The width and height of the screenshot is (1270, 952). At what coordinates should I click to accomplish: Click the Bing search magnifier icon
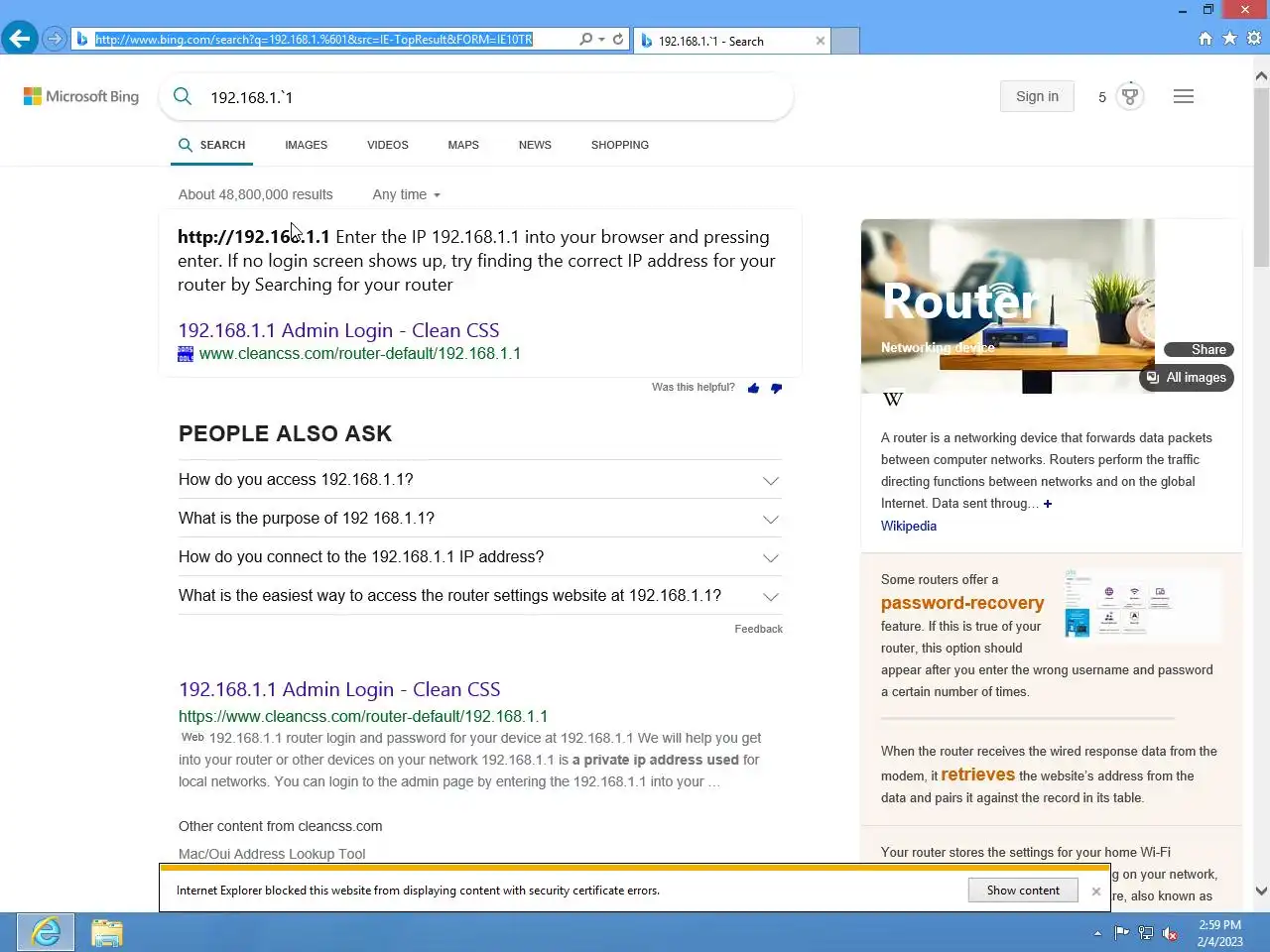[183, 96]
